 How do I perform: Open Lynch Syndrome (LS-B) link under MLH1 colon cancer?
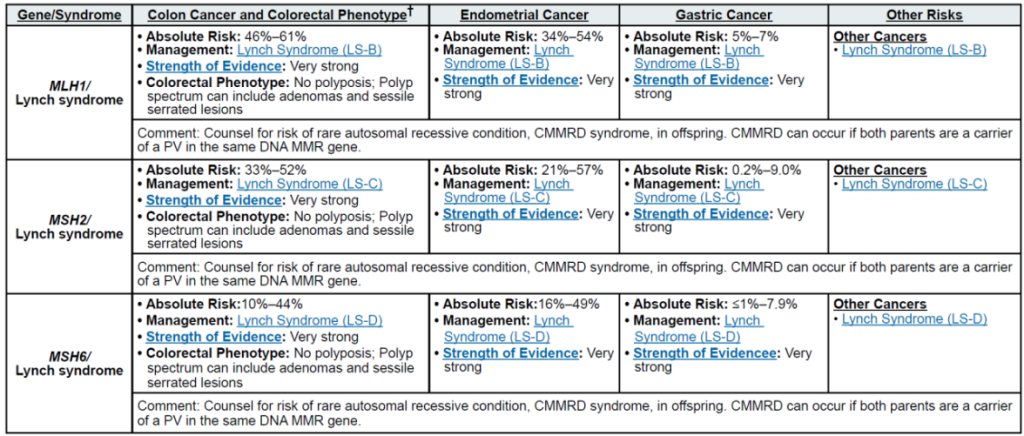tap(286, 49)
